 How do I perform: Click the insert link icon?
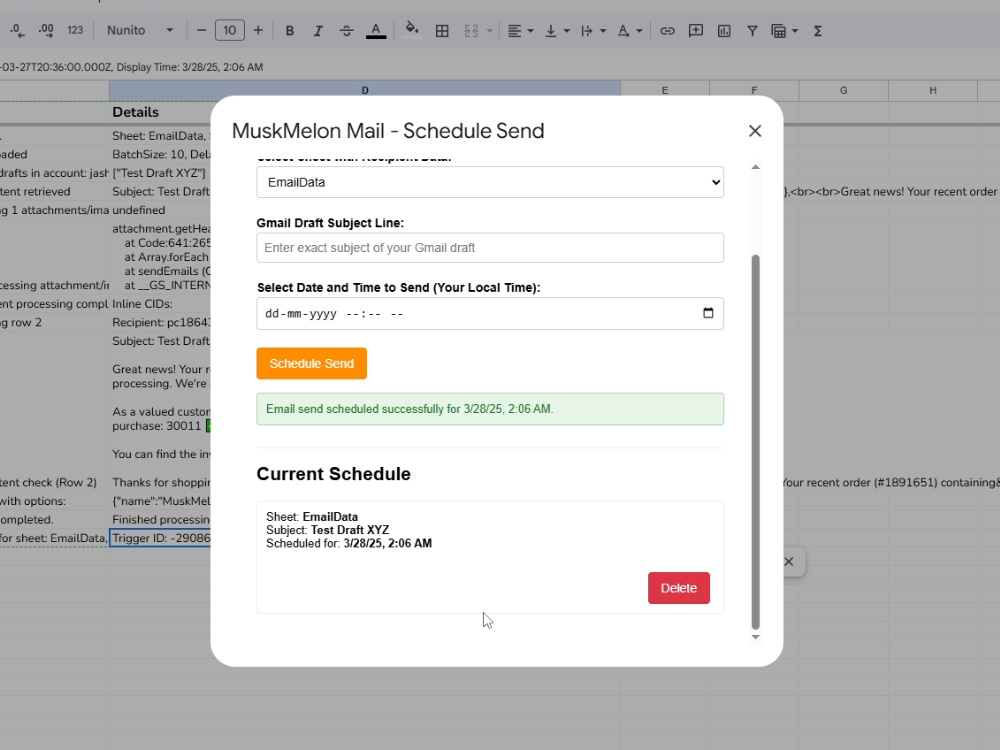[667, 31]
